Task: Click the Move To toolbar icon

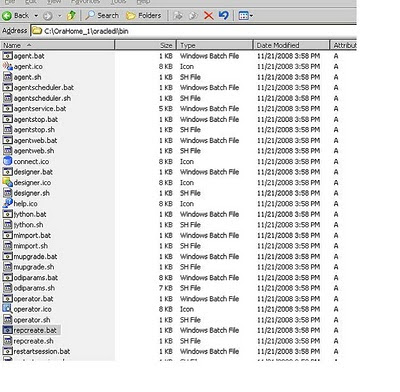Action: 178,16
